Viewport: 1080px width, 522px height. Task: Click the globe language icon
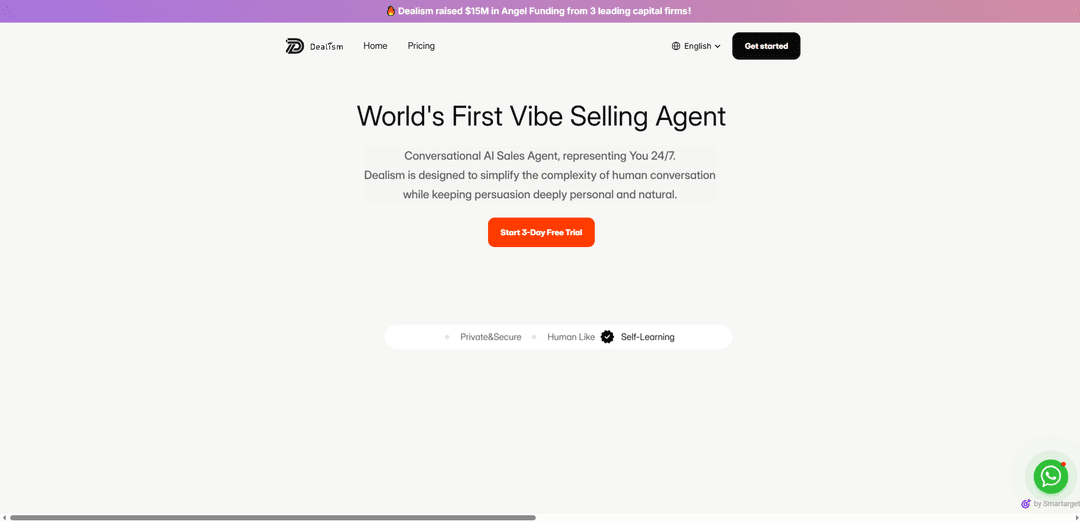coord(676,46)
